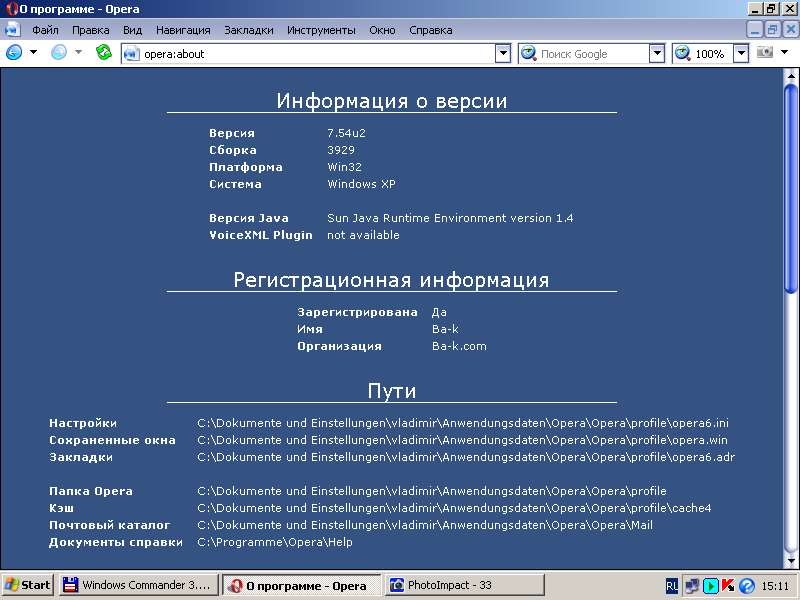Click the Ba-k.com organization value
Image resolution: width=800 pixels, height=600 pixels.
(x=459, y=346)
